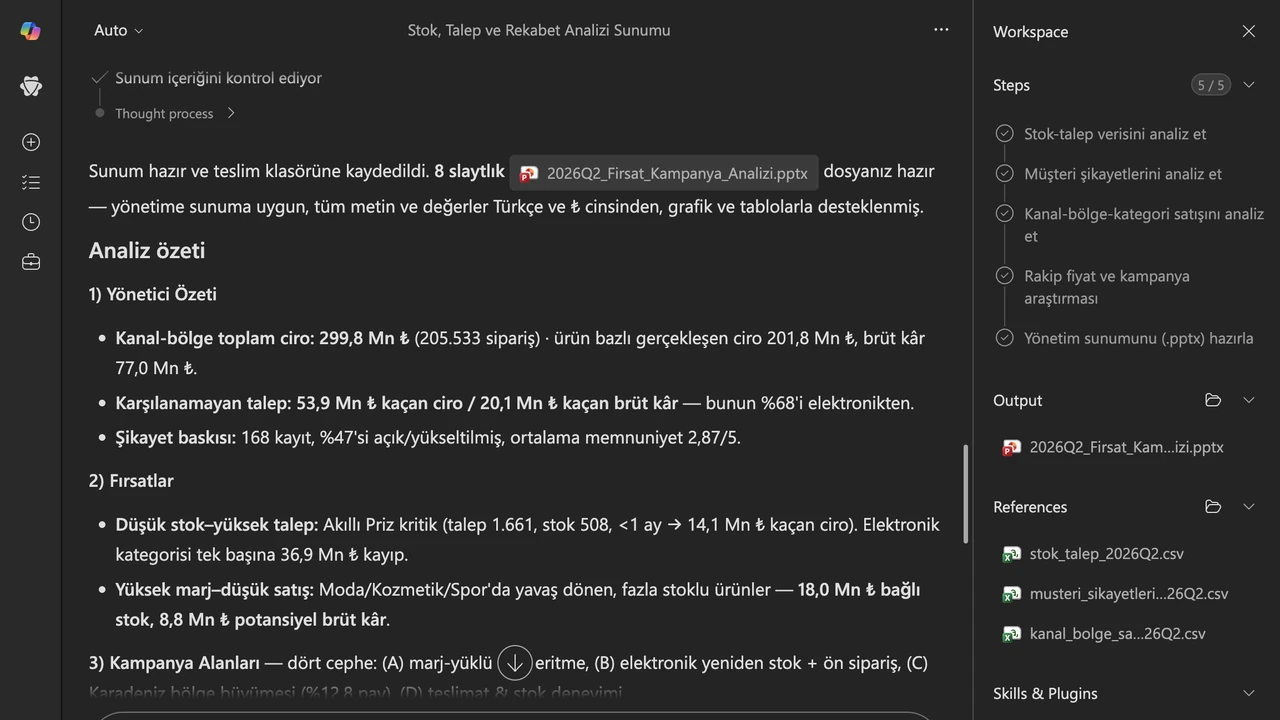Click the chat vertical scrollbar

click(965, 493)
